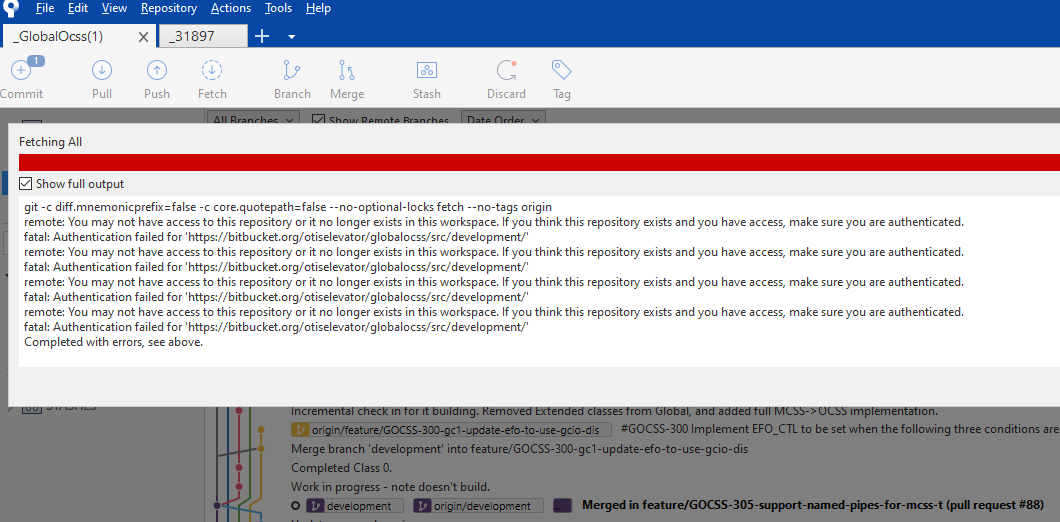1060x522 pixels.
Task: Open the Repository menu
Action: 169,9
